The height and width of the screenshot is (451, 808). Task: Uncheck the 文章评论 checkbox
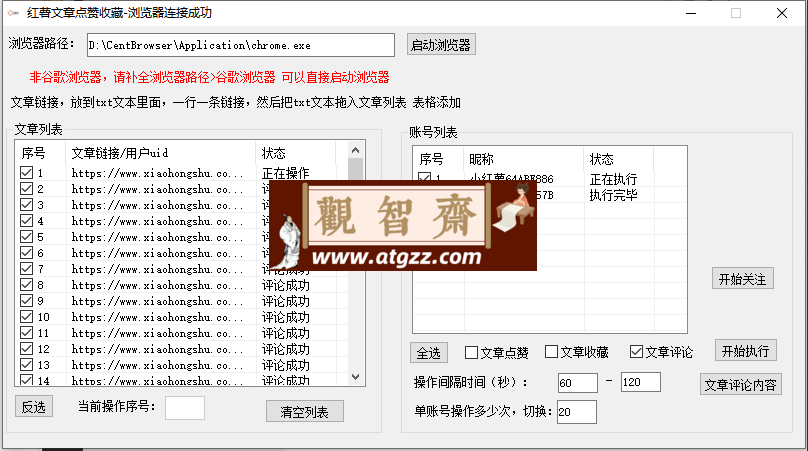636,352
